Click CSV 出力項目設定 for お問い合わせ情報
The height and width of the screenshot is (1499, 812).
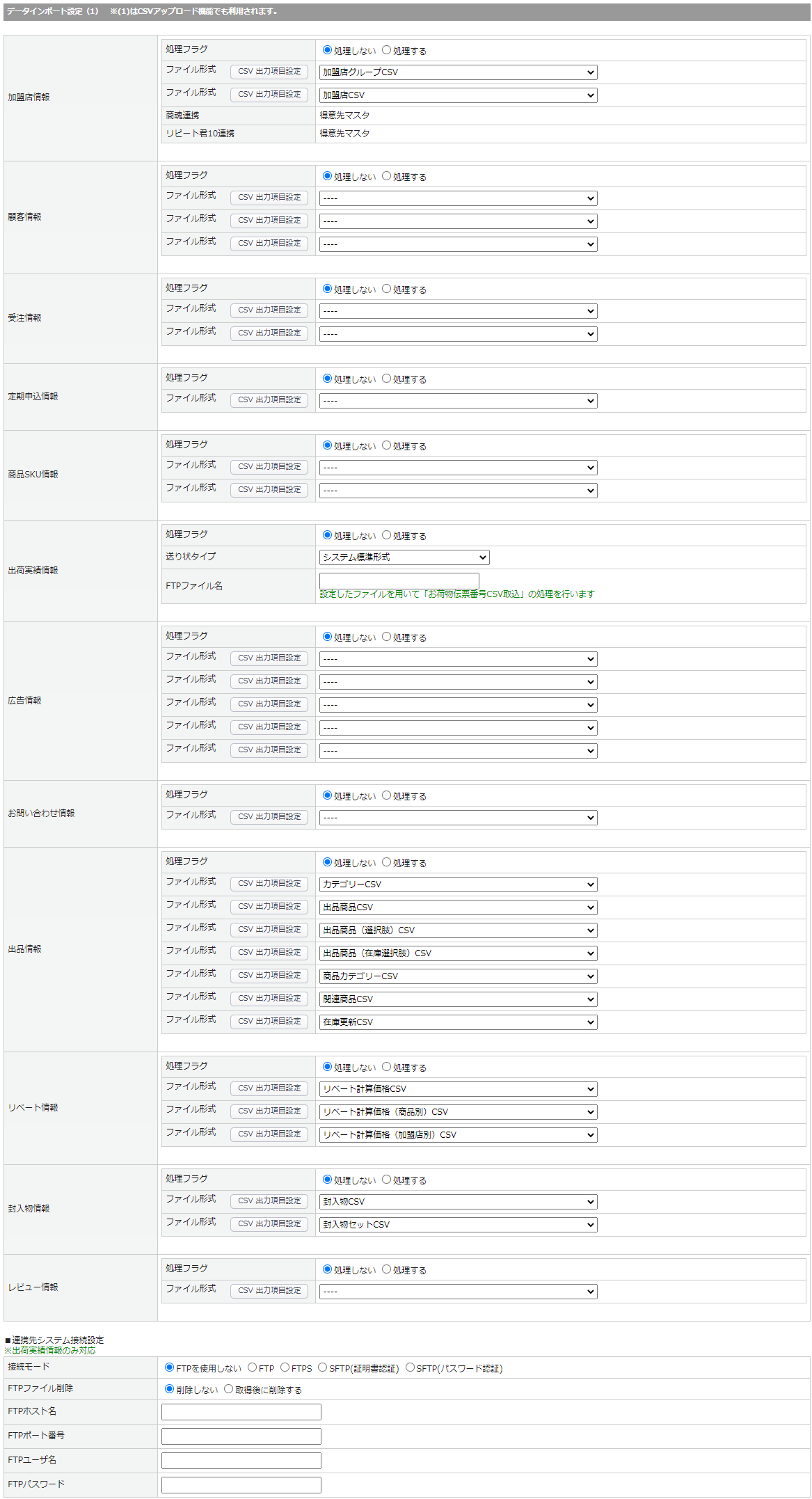tap(269, 817)
